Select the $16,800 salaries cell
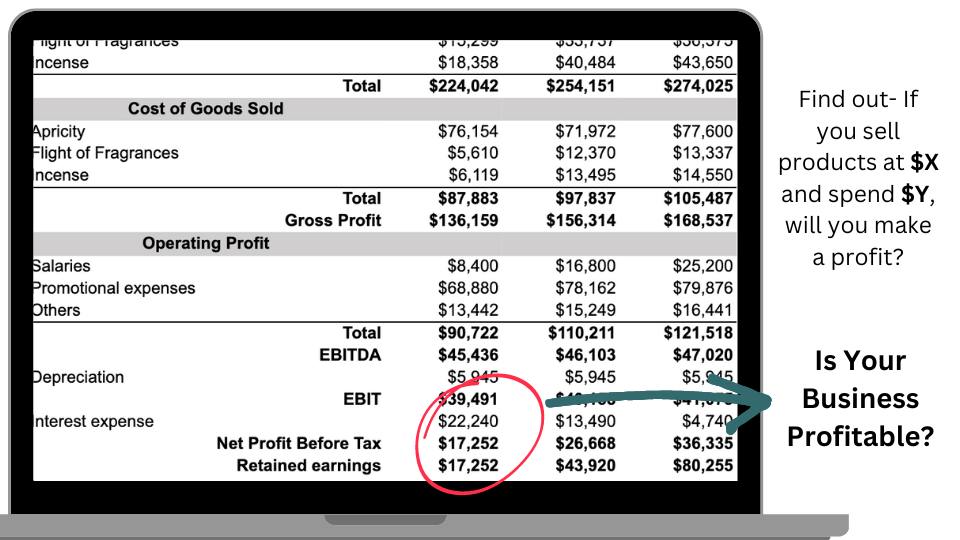This screenshot has height=540, width=960. tap(585, 266)
